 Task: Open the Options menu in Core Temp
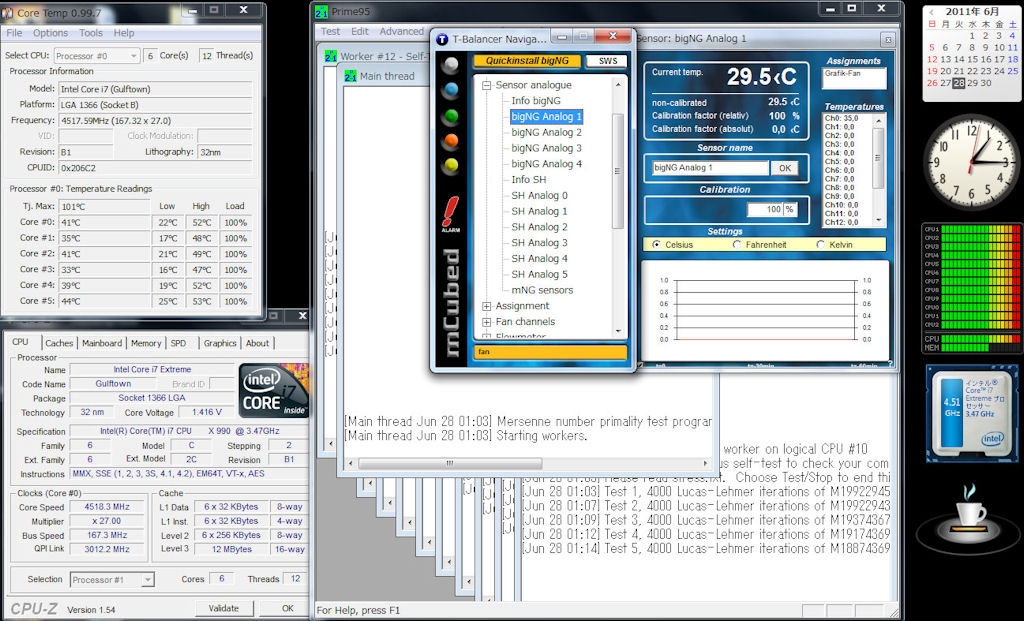[50, 33]
